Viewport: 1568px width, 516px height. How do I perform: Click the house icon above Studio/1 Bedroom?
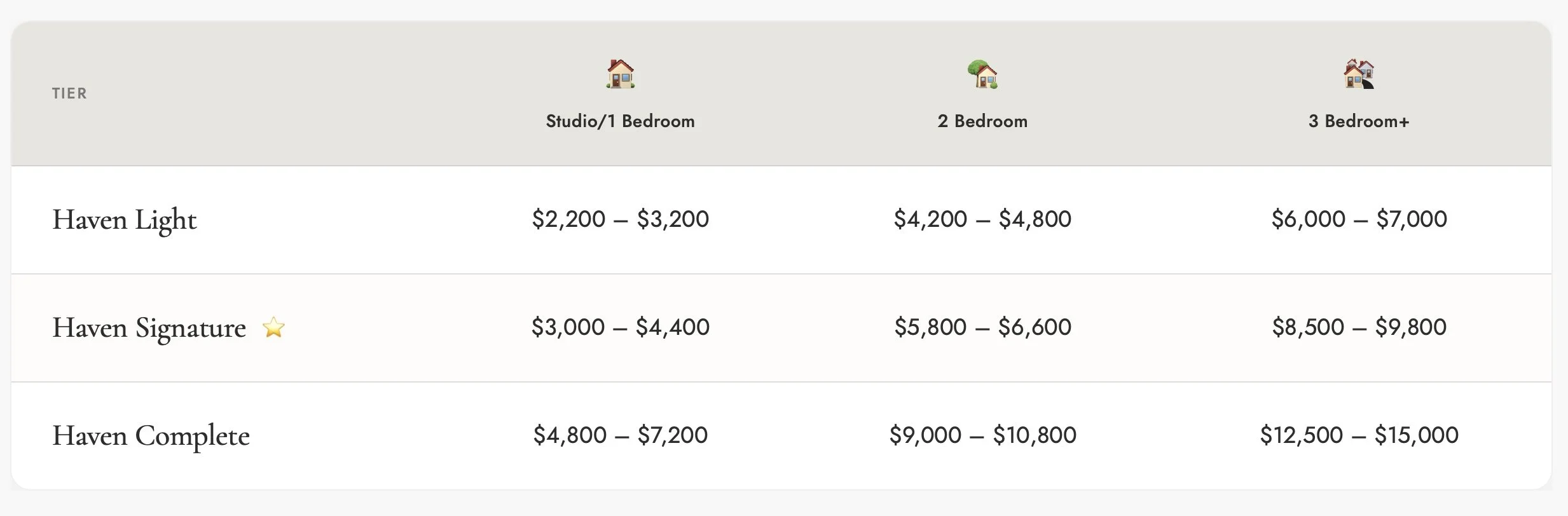(620, 74)
